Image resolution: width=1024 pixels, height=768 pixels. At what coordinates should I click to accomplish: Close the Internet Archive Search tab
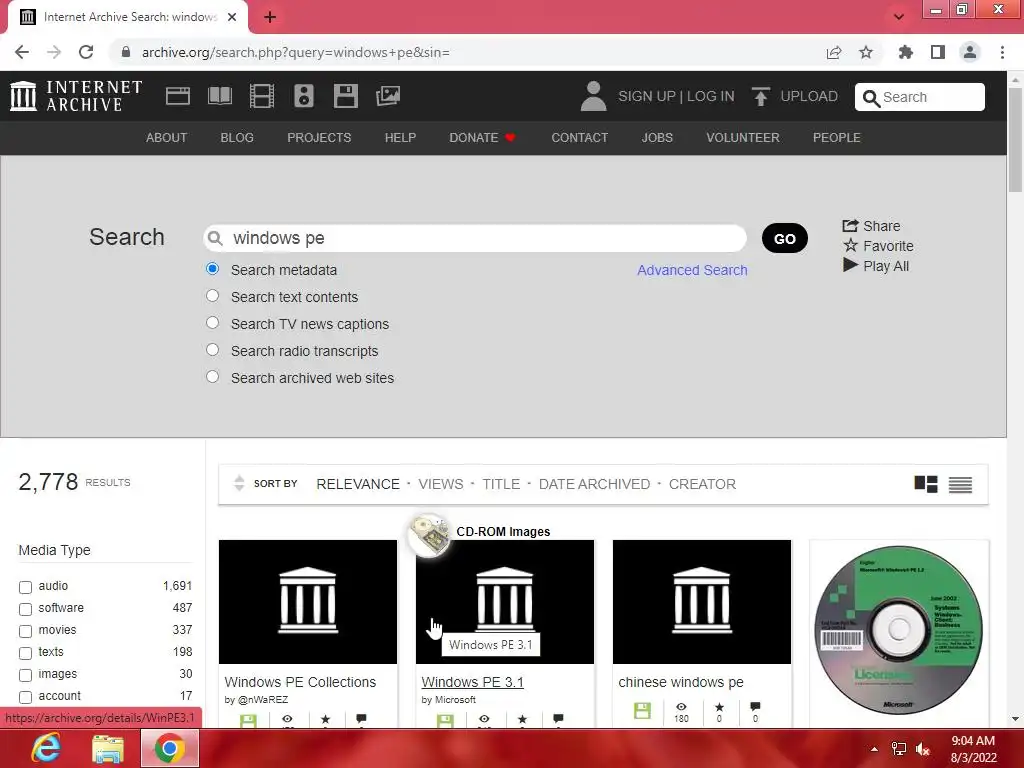tap(232, 17)
